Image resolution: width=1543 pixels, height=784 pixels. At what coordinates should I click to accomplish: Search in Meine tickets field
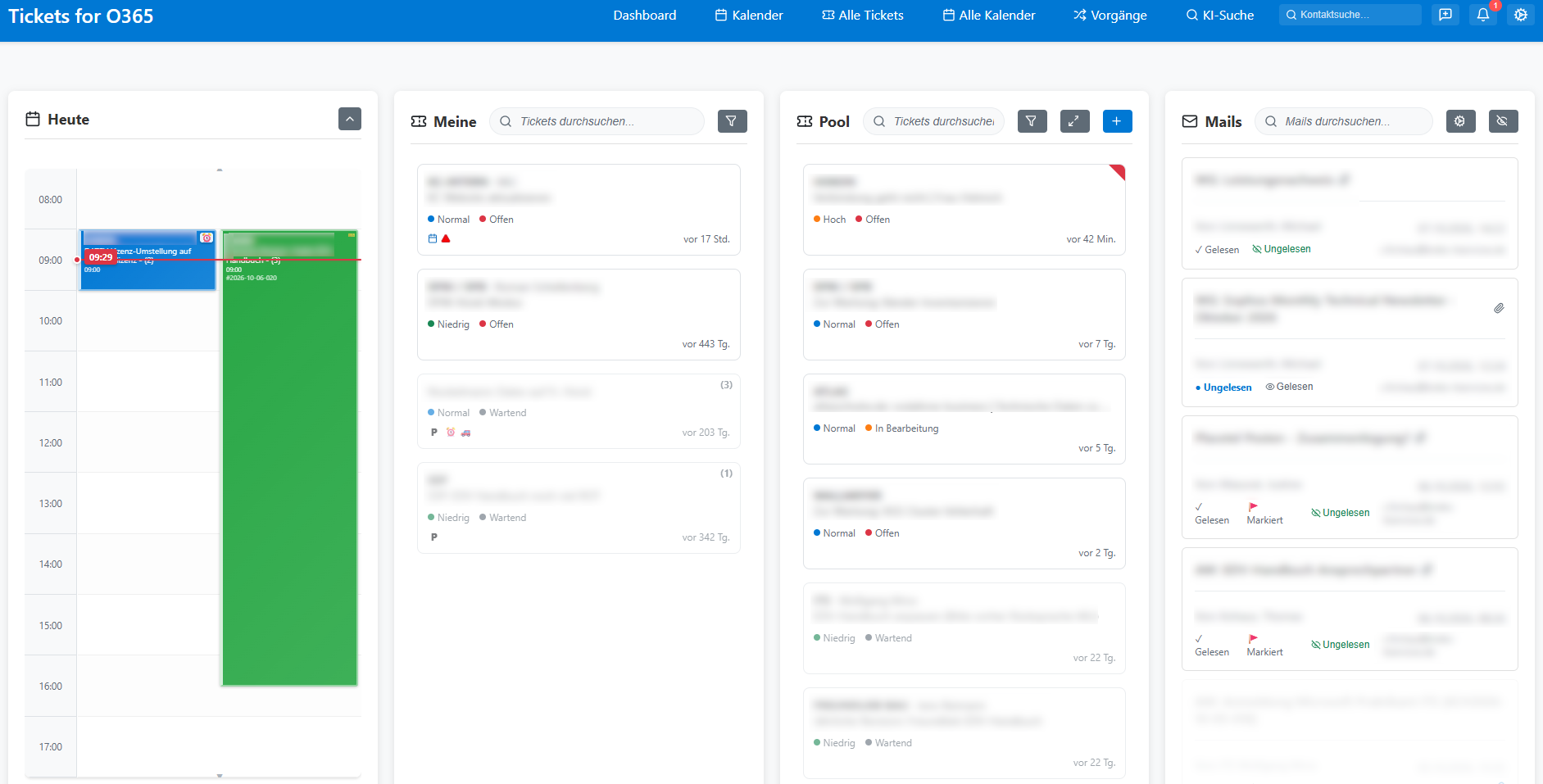pos(597,121)
